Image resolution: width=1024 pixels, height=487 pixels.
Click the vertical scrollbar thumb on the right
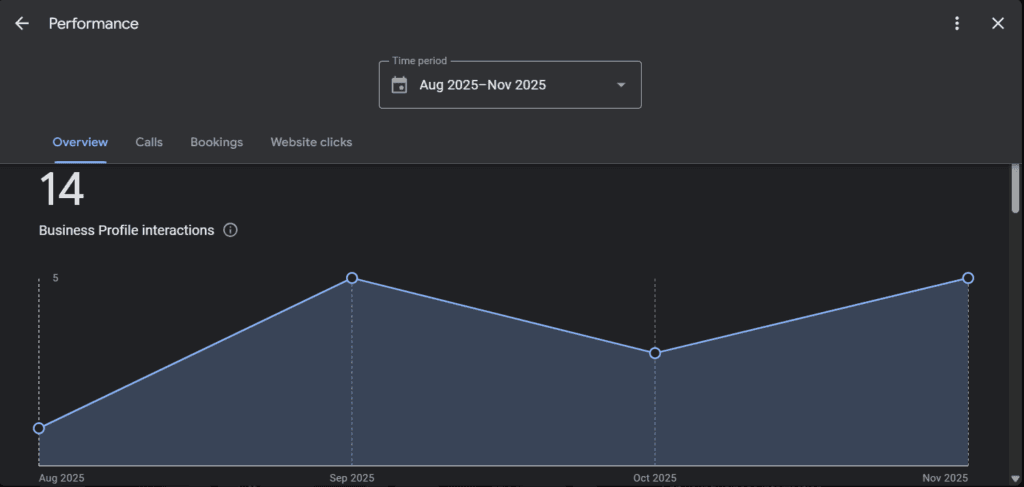point(1016,188)
